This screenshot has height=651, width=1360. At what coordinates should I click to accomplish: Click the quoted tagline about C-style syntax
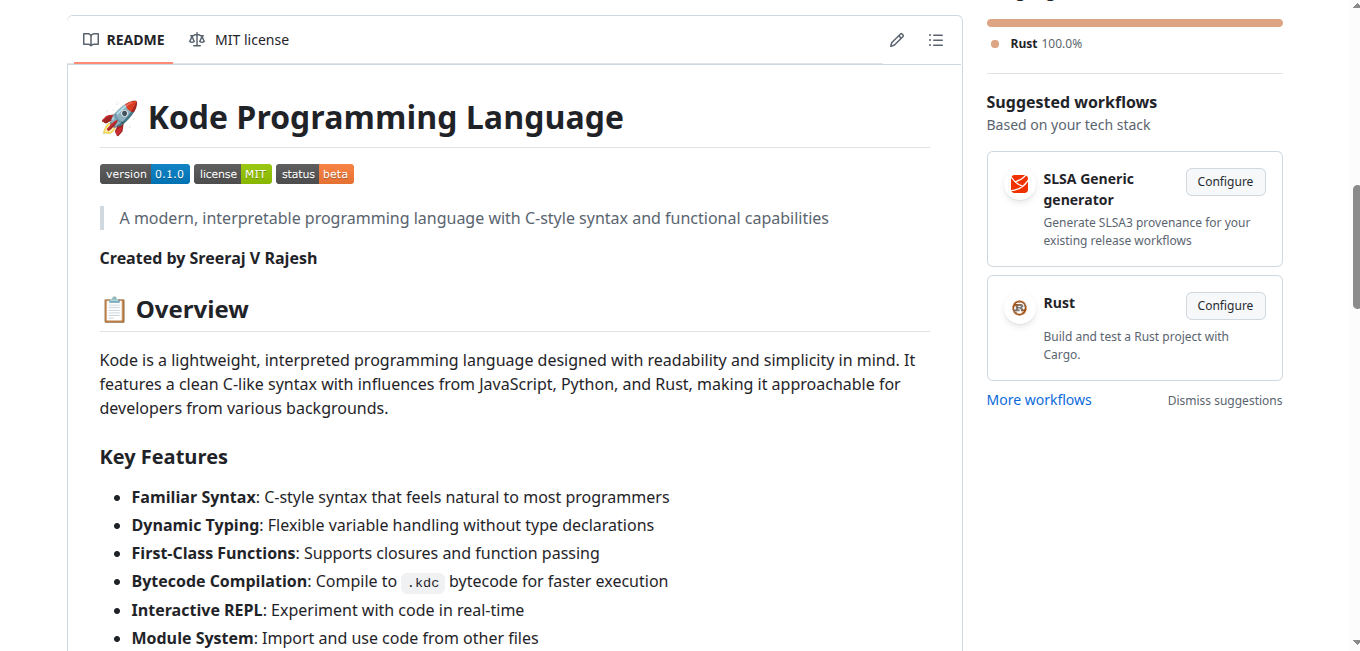(x=474, y=218)
